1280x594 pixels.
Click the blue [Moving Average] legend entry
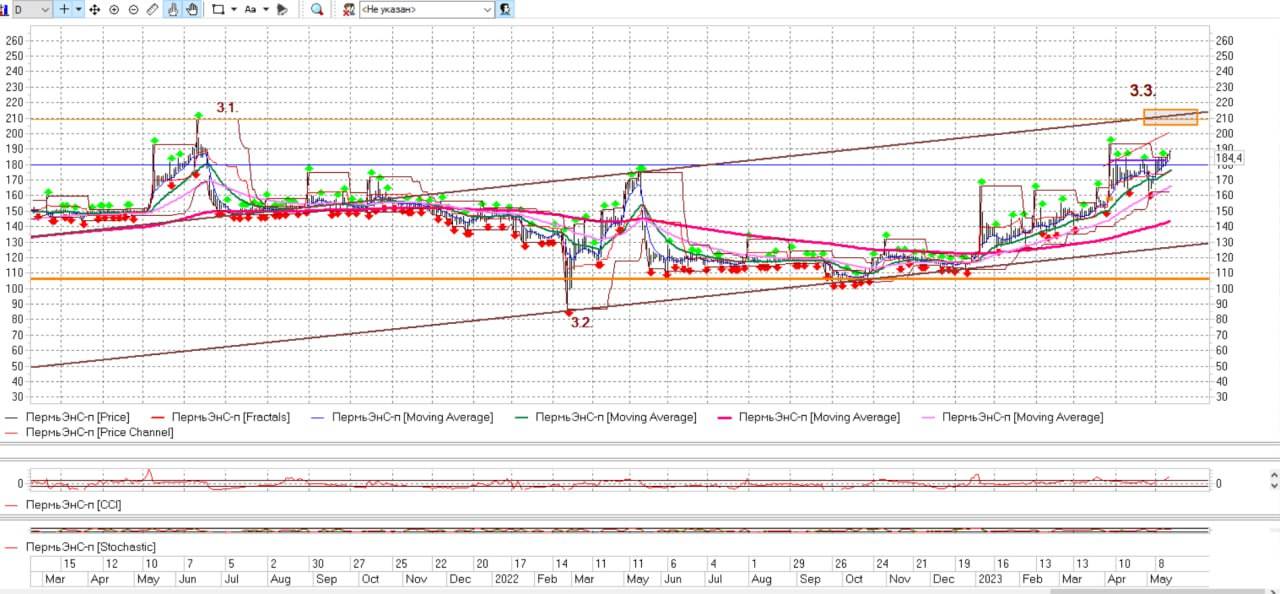(x=402, y=417)
